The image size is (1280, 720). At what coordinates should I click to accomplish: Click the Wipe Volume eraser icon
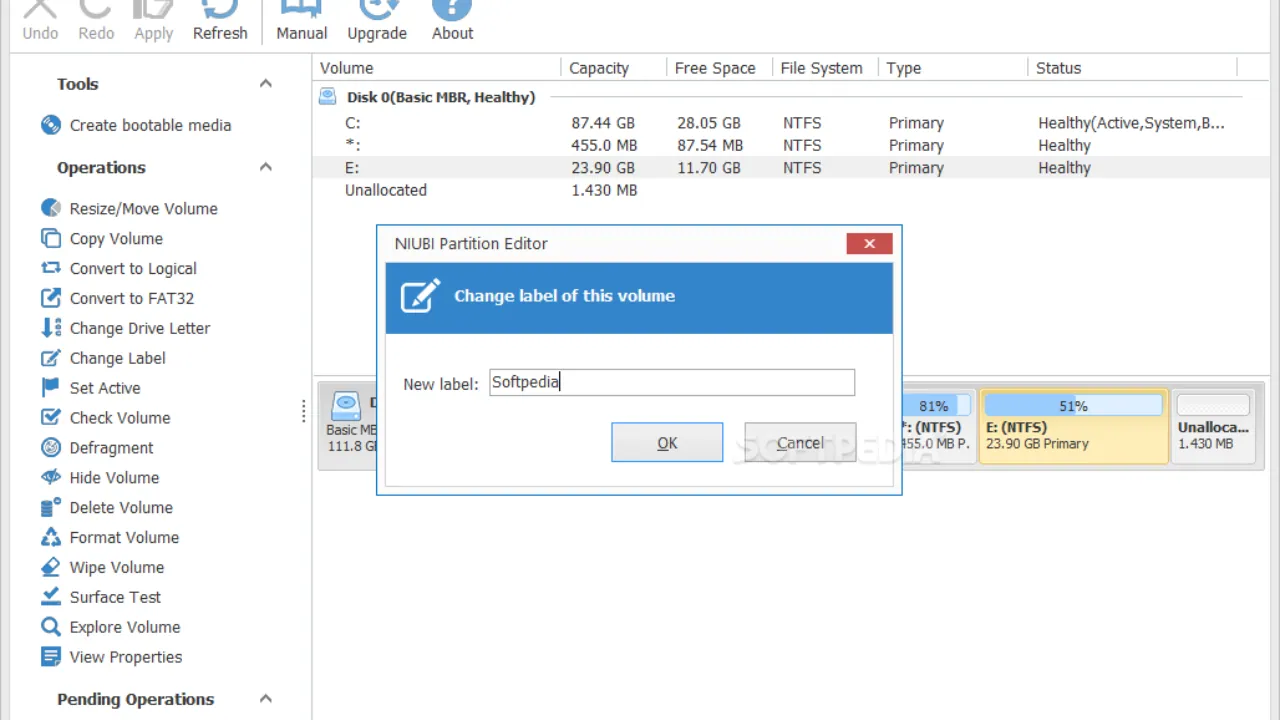click(51, 567)
